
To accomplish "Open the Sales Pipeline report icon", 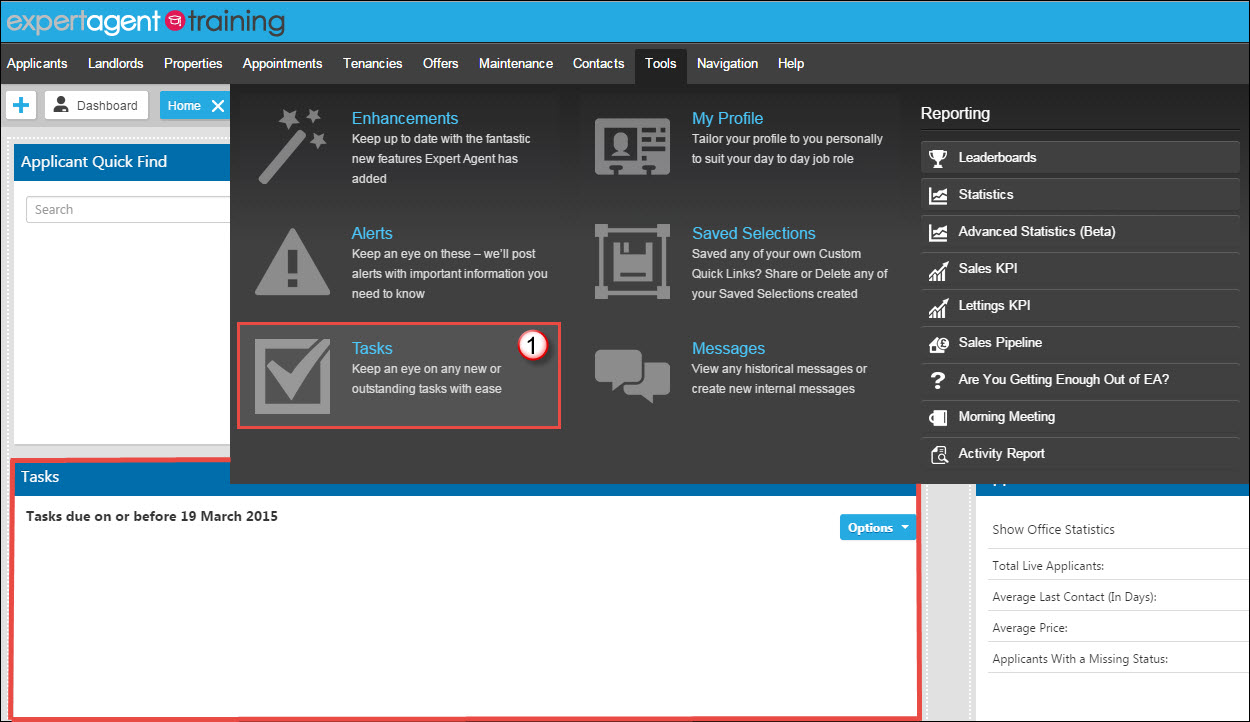I will [938, 343].
